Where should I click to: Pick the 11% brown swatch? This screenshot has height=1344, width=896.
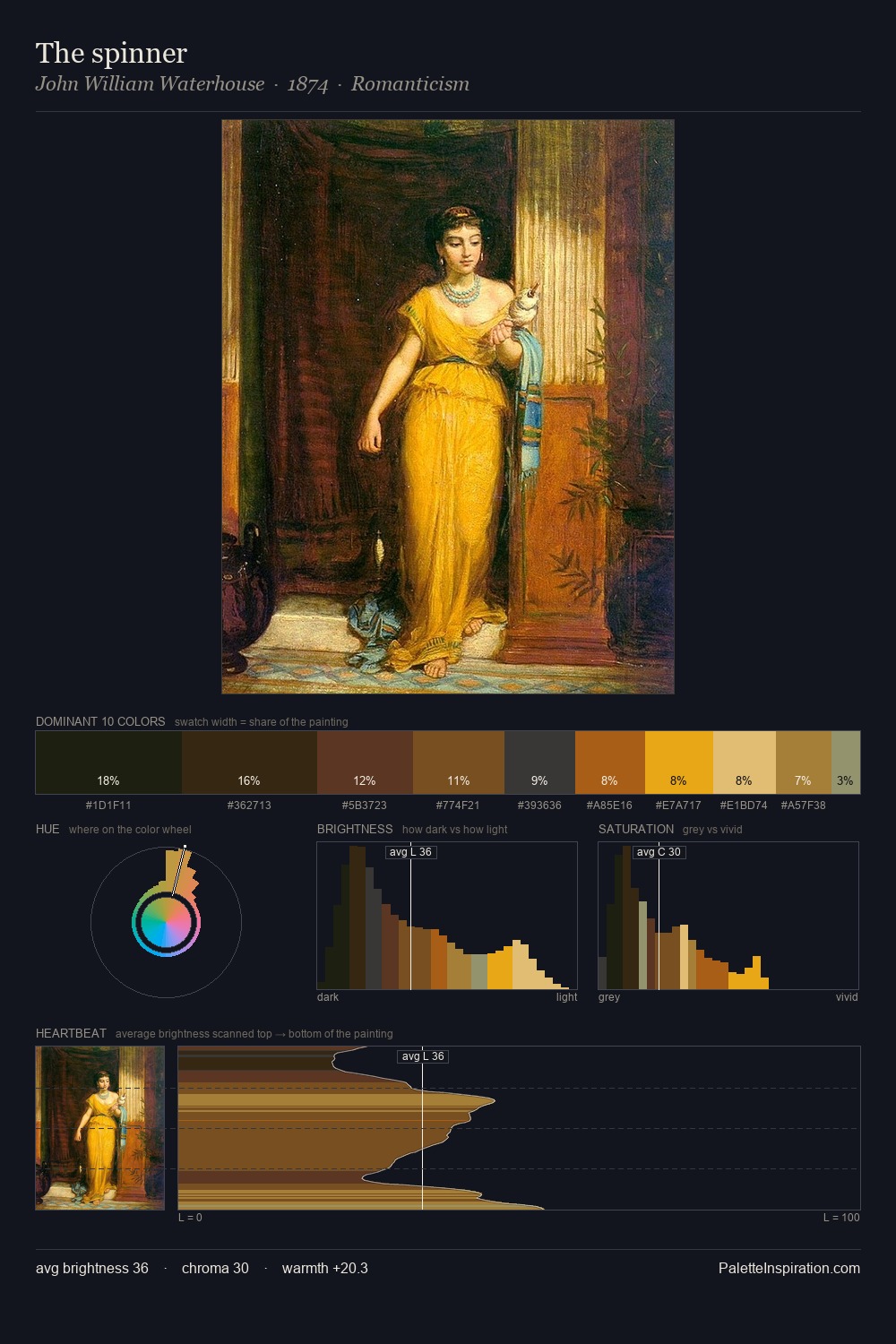[x=459, y=762]
